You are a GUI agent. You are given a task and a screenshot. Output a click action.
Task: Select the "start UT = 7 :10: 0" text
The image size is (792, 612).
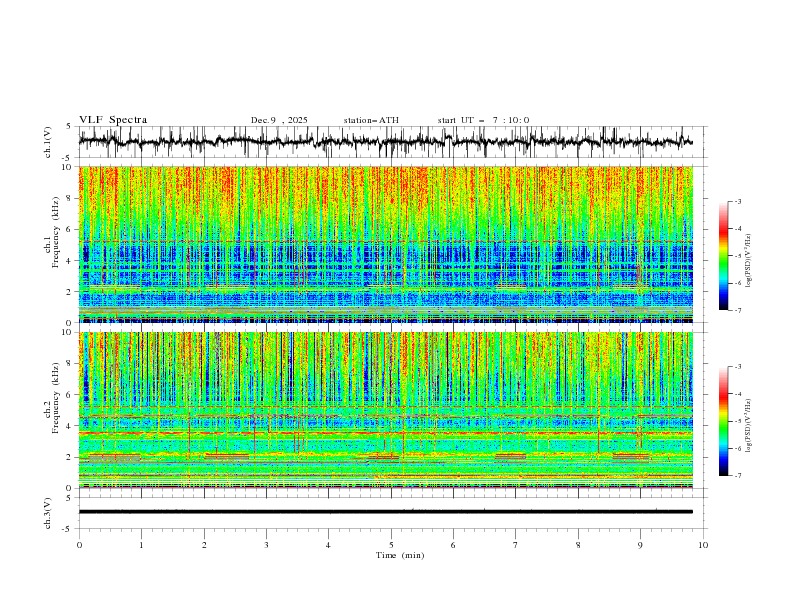483,120
